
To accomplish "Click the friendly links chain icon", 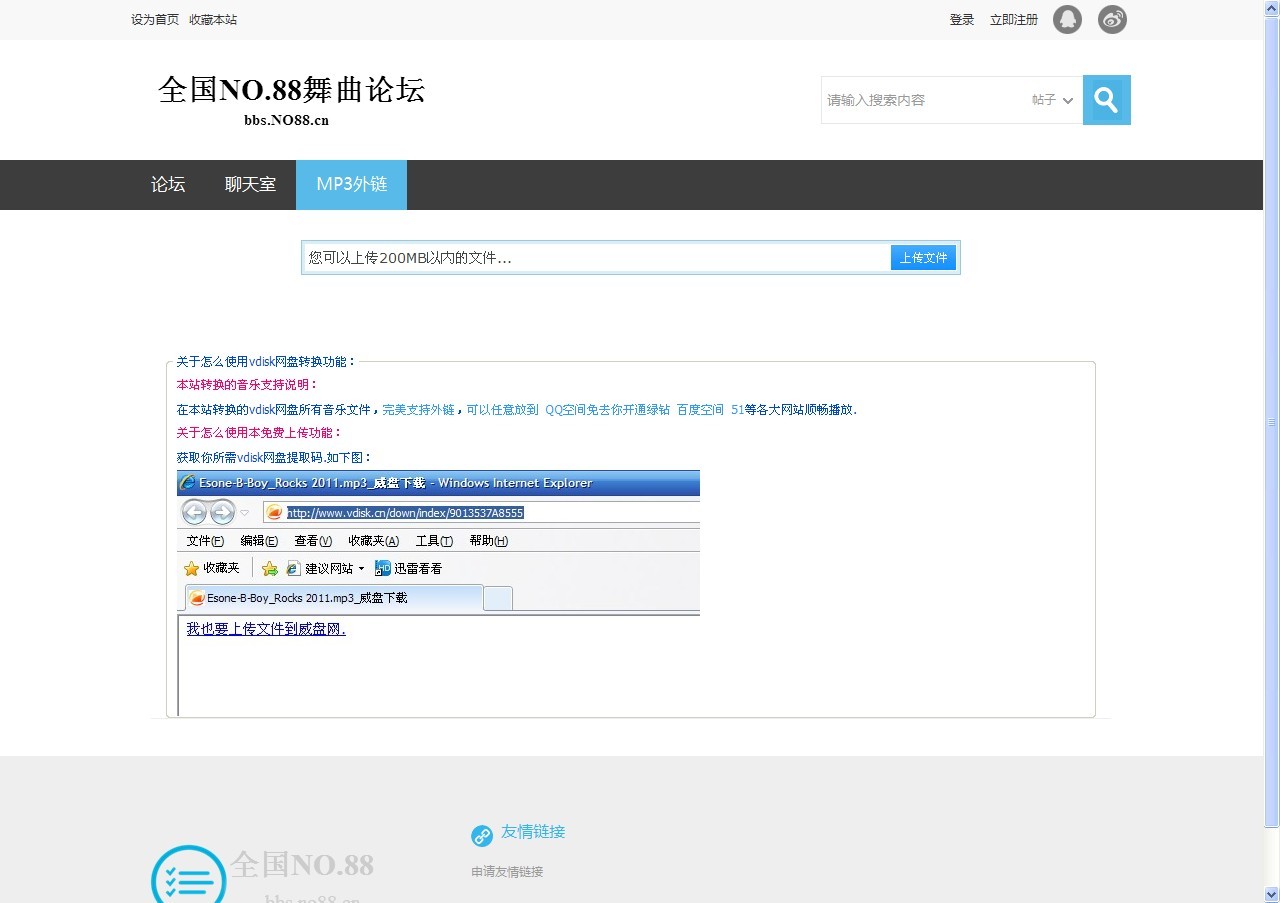I will (482, 835).
